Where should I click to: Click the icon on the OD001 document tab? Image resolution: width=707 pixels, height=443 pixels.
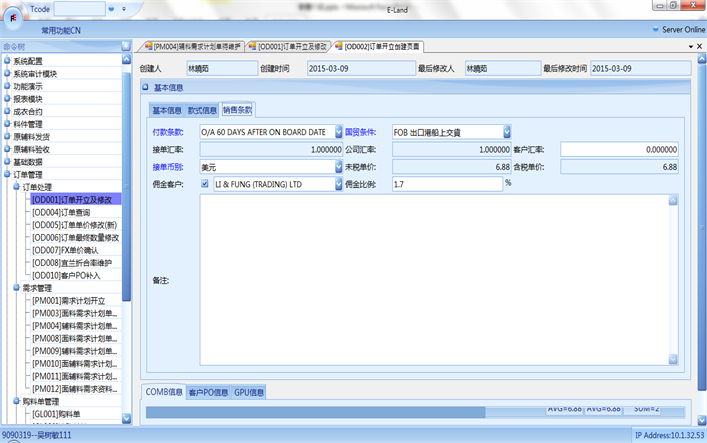click(251, 46)
